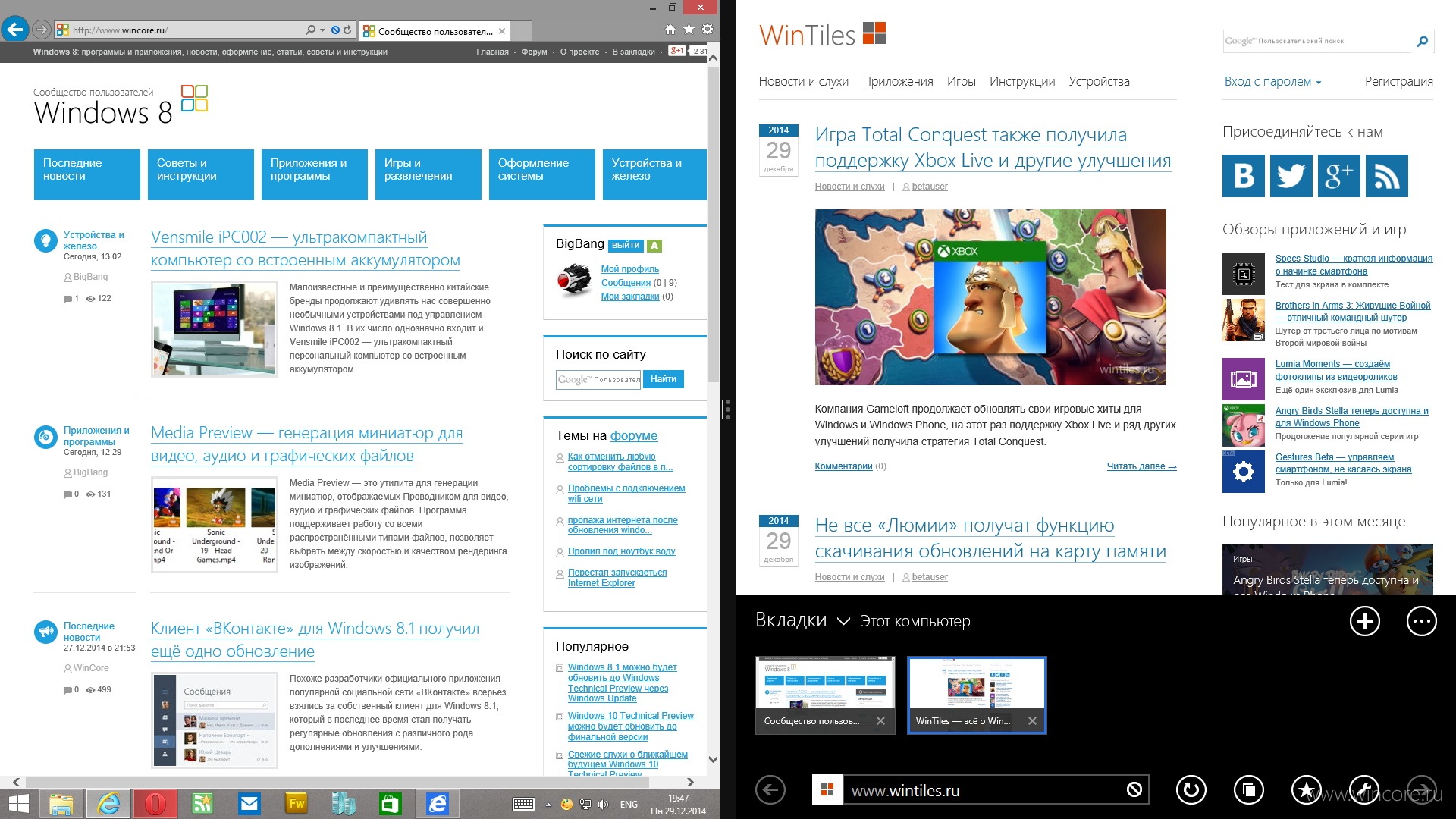
Task: Click the Modern IE favorites star button
Action: point(1306,790)
